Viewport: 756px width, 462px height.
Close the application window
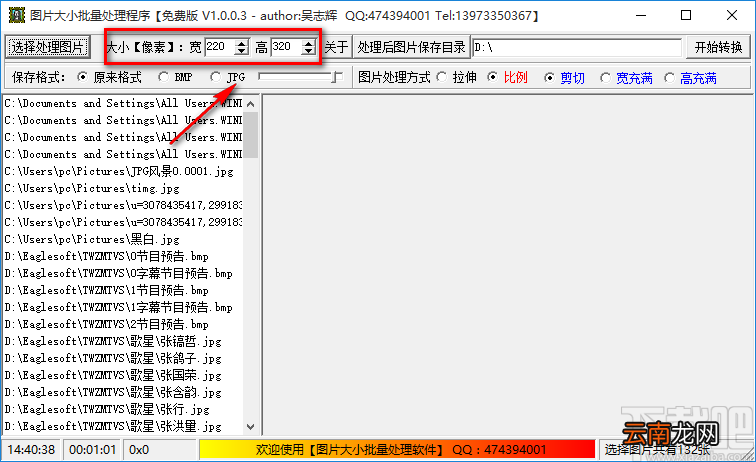tap(731, 15)
